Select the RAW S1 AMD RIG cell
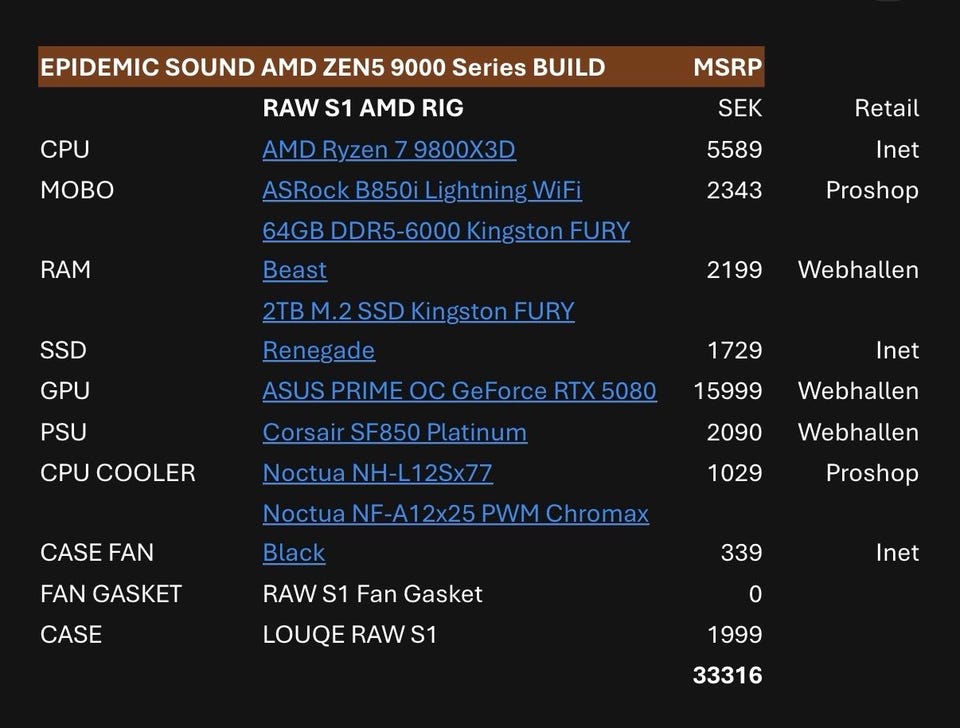960x728 pixels. point(363,108)
